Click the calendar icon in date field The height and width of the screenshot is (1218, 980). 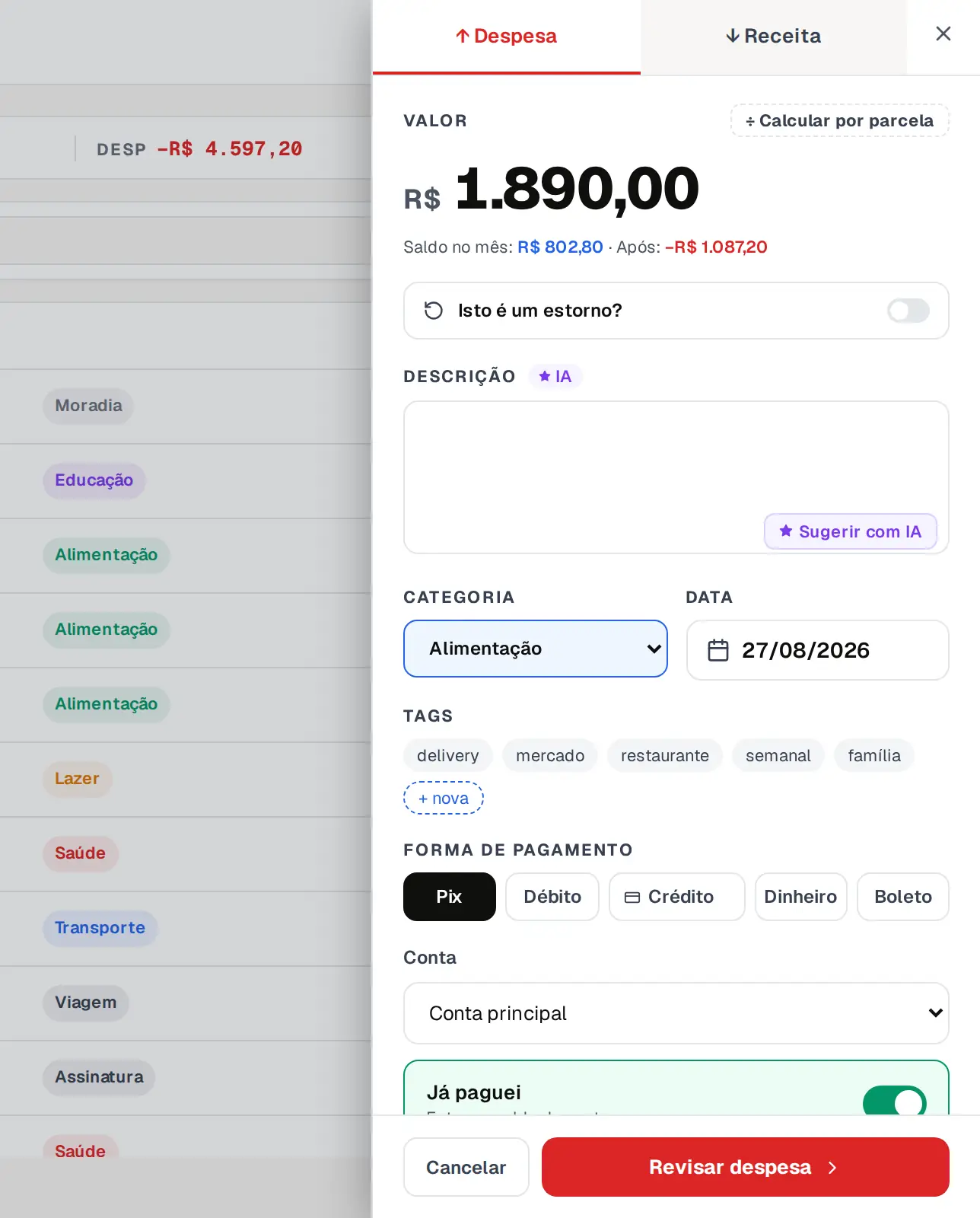(718, 650)
